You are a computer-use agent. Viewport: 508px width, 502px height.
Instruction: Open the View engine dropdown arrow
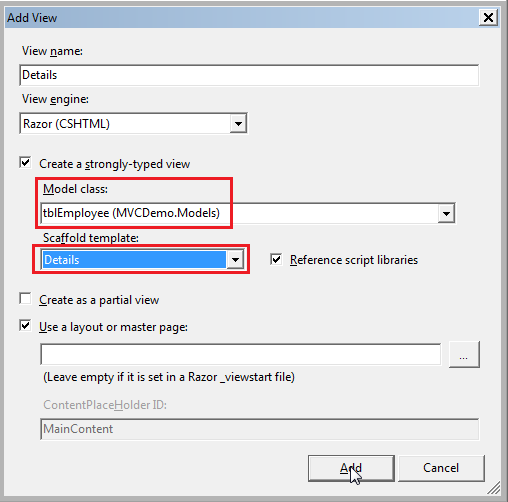pyautogui.click(x=238, y=124)
